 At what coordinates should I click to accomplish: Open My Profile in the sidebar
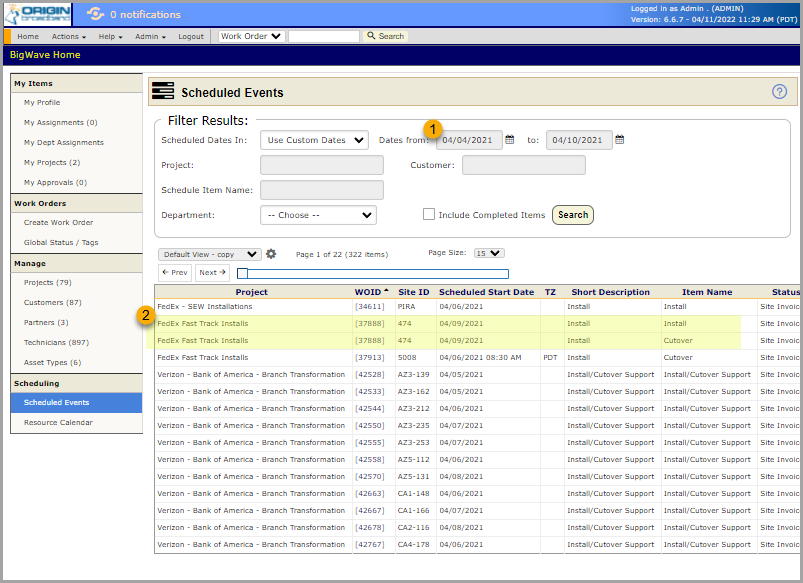(42, 102)
